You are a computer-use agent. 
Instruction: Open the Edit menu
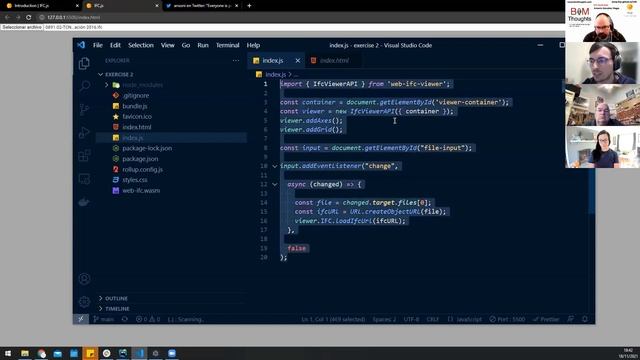[x=115, y=45]
